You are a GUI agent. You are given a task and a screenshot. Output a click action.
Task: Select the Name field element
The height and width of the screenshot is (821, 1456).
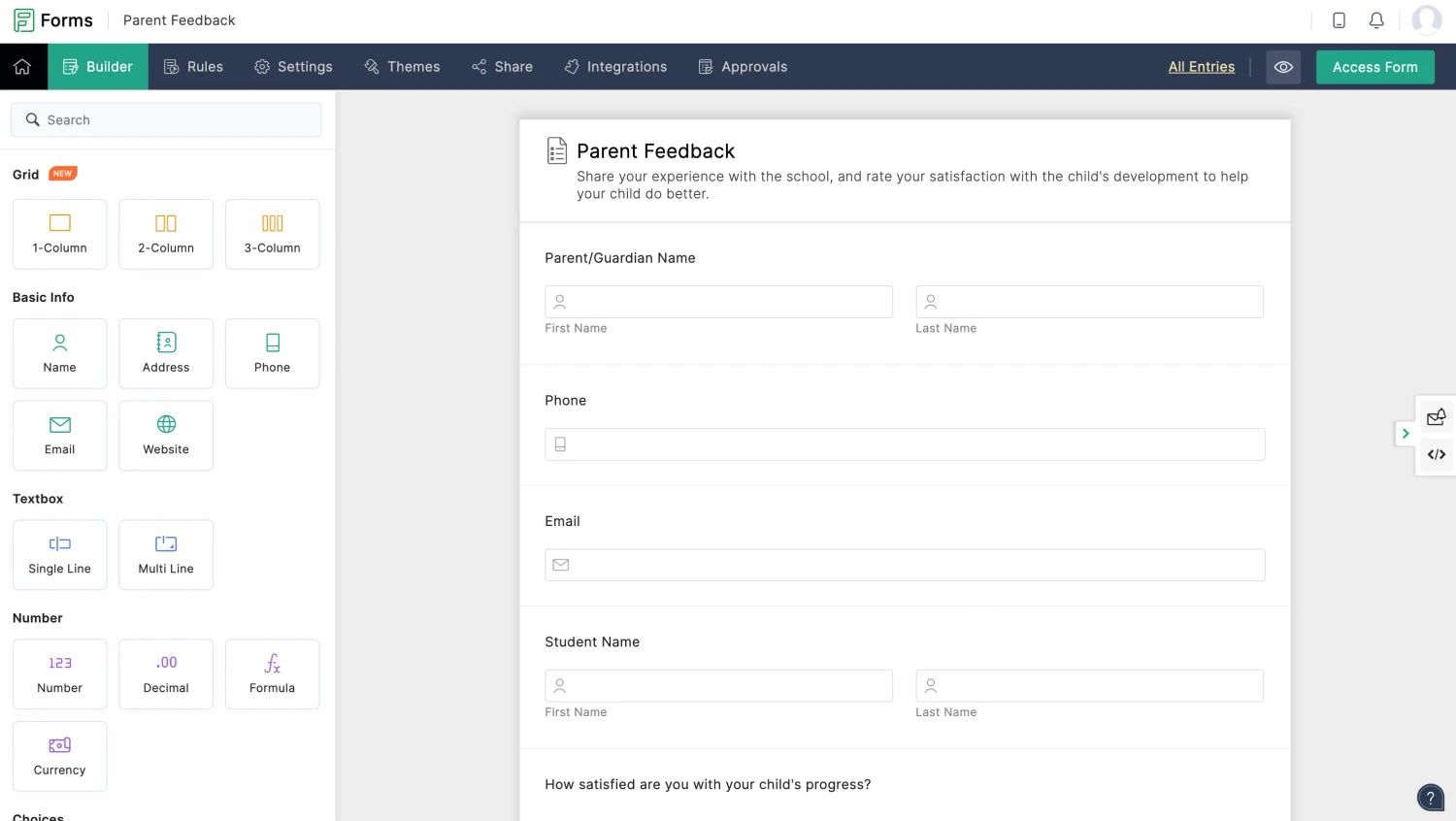[59, 352]
